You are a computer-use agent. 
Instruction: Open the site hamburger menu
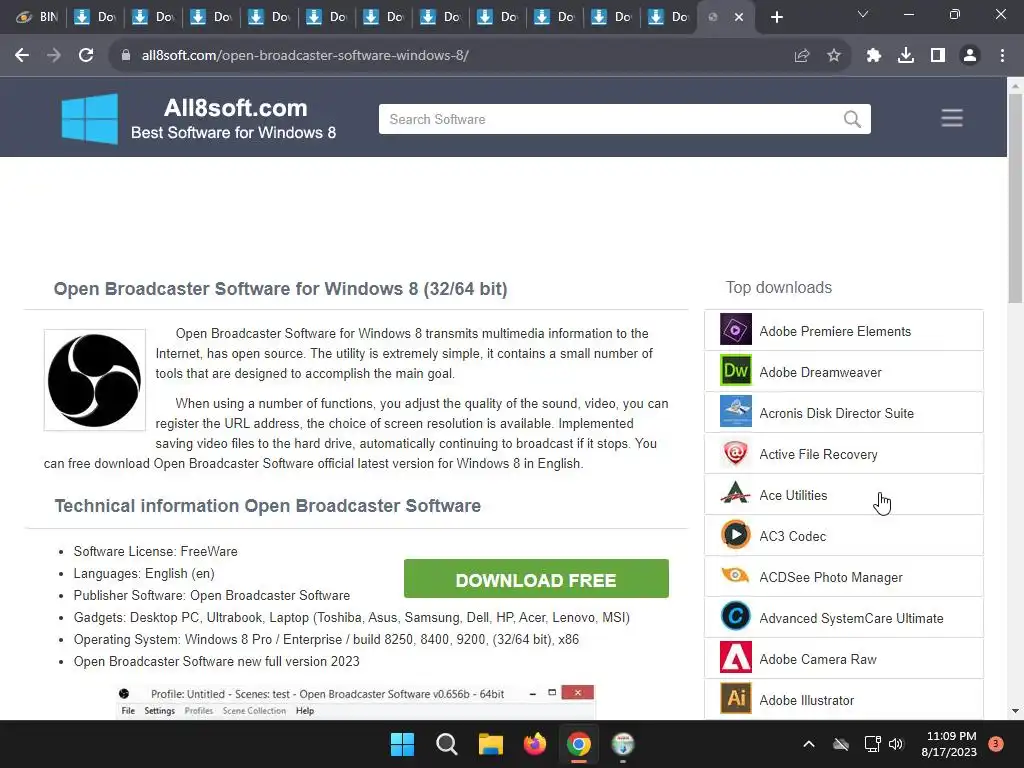[x=952, y=118]
